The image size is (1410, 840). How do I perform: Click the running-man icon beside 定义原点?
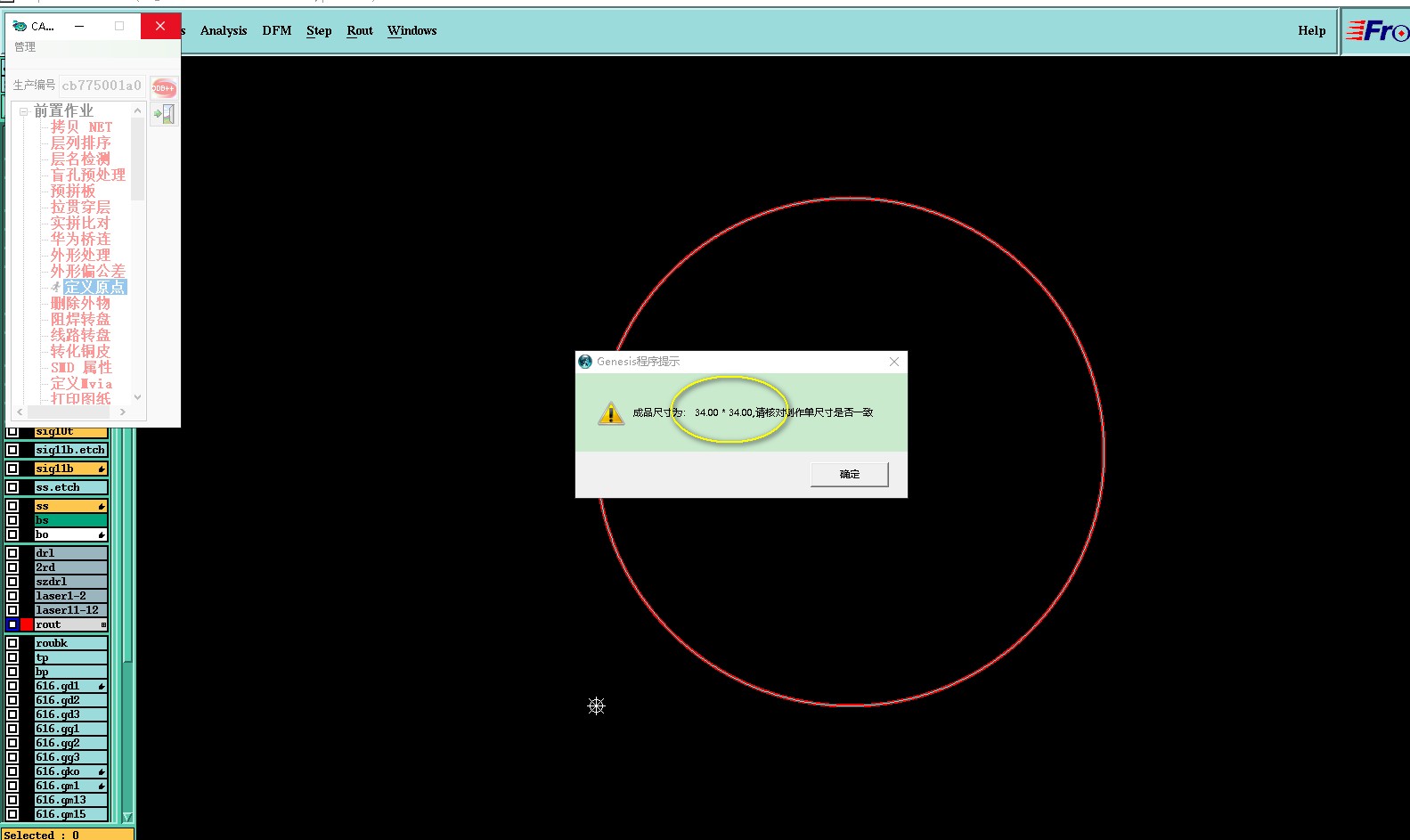[56, 287]
